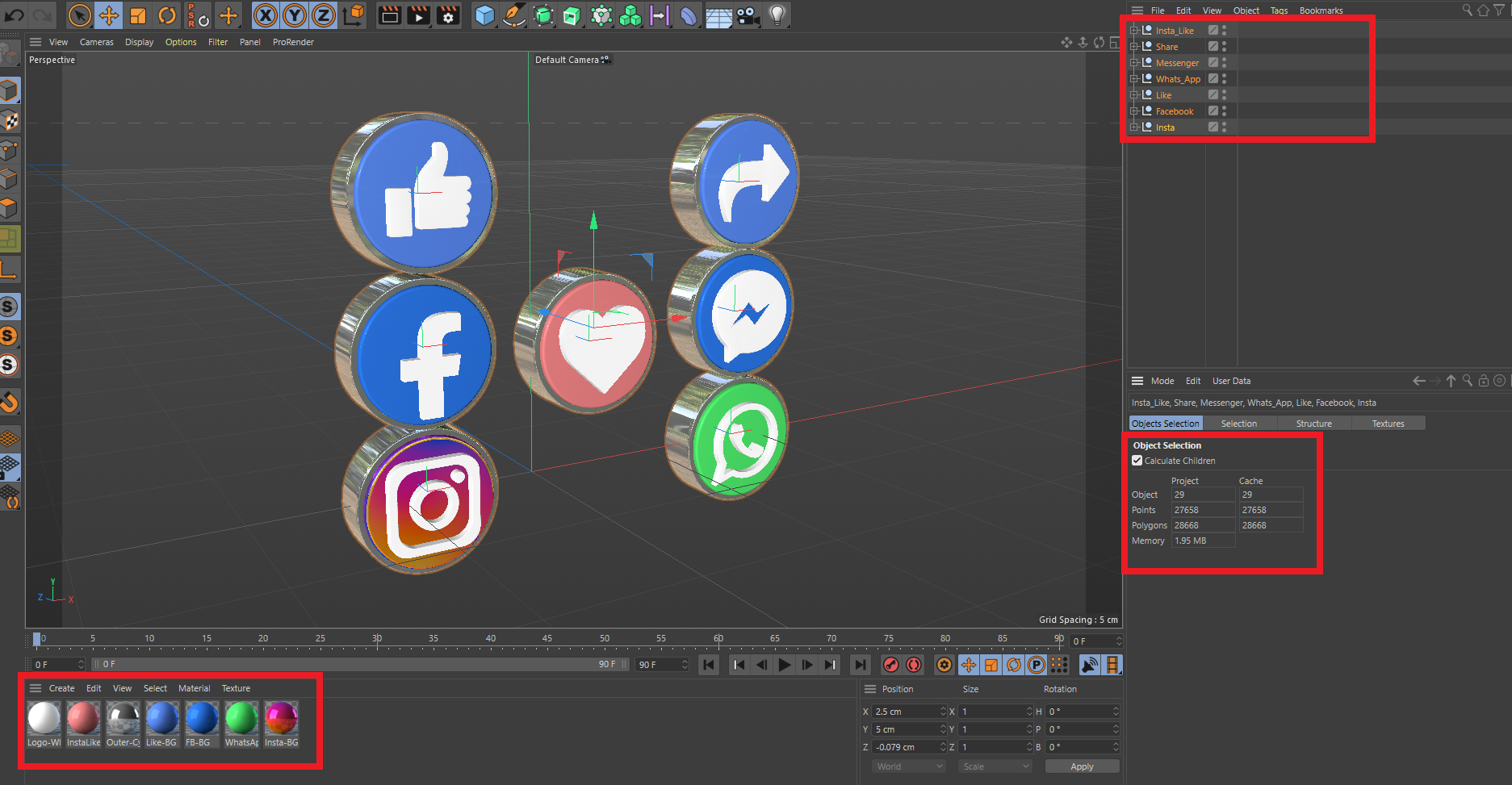Open the Cameras menu in viewport
1512x785 pixels.
pyautogui.click(x=96, y=42)
